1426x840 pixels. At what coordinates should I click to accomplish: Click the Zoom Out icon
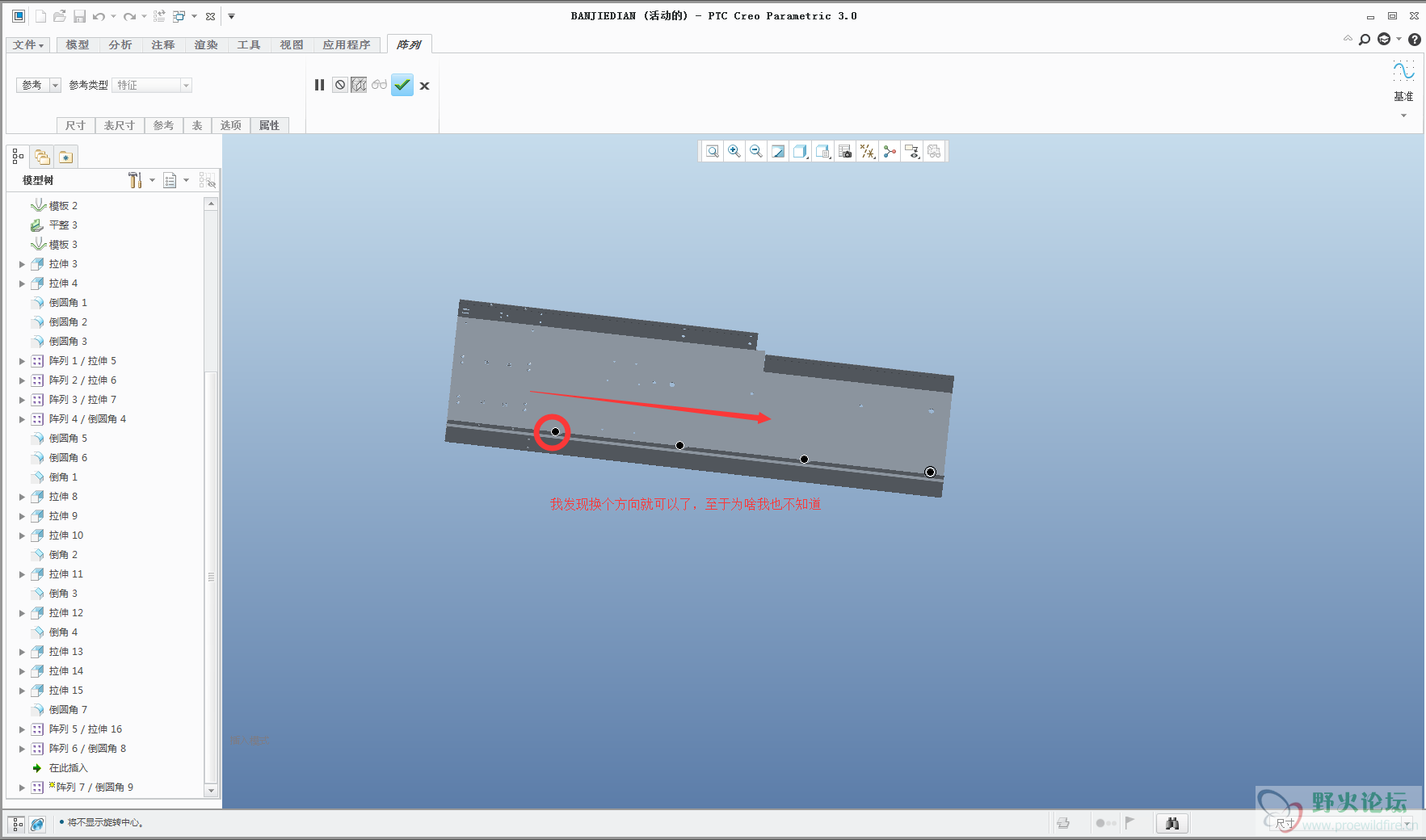[755, 151]
